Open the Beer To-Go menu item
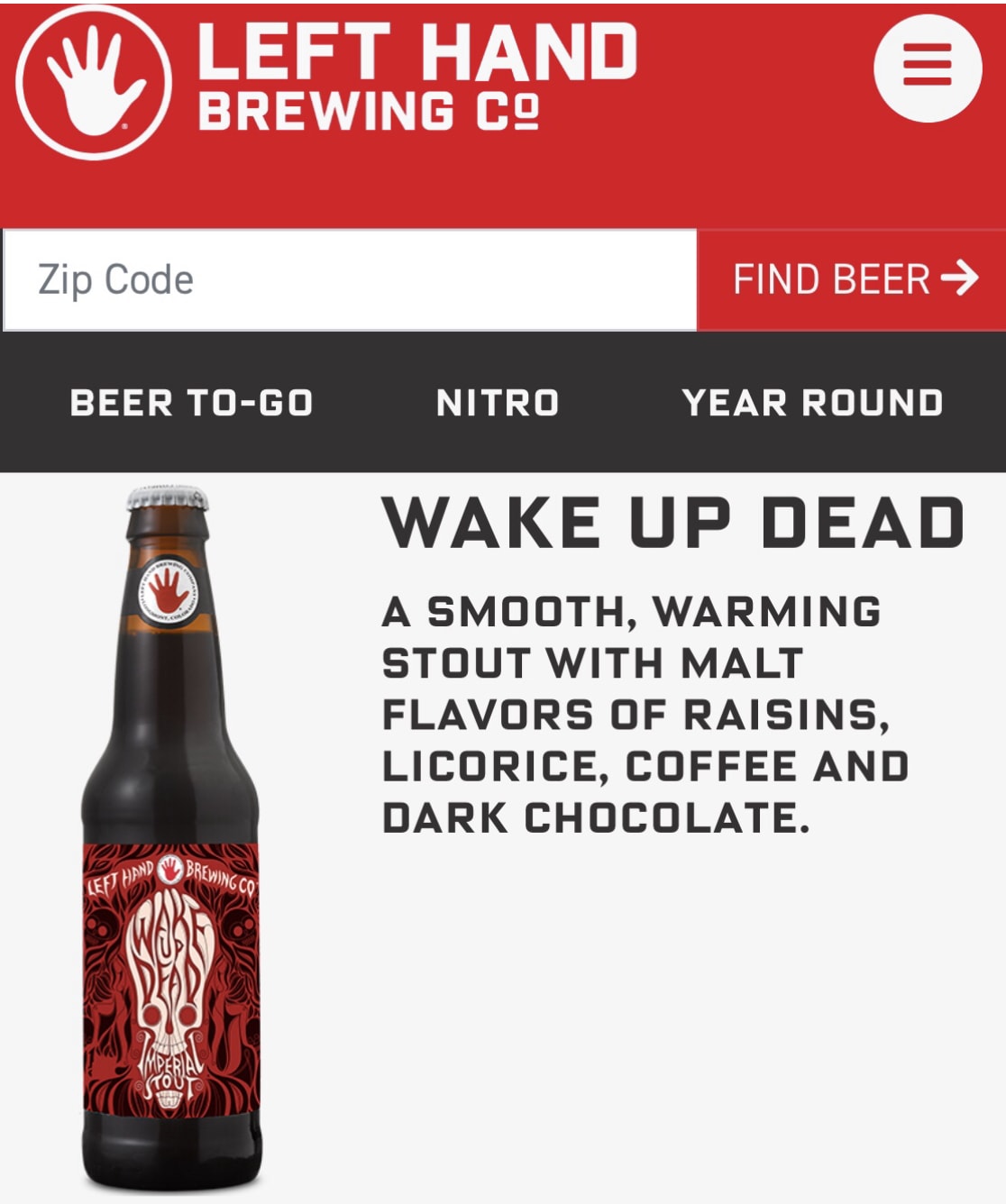The image size is (1006, 1204). coord(191,403)
